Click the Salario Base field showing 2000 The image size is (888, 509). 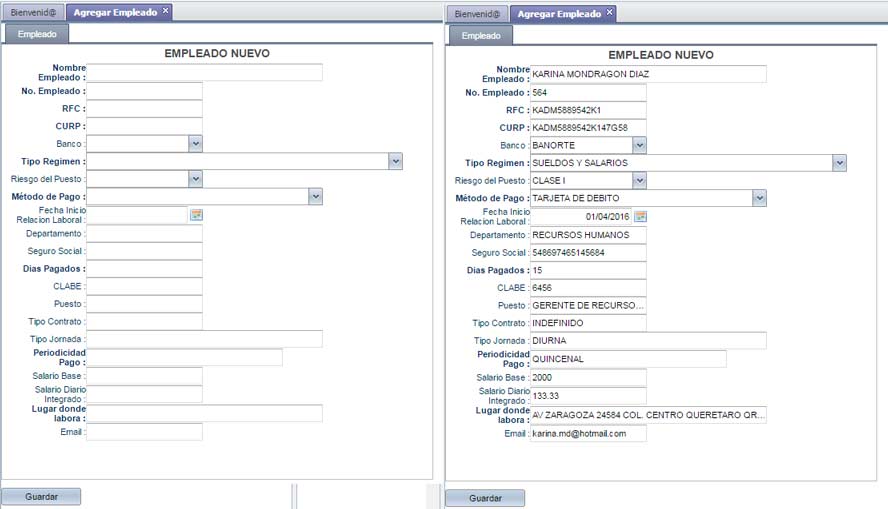588,378
